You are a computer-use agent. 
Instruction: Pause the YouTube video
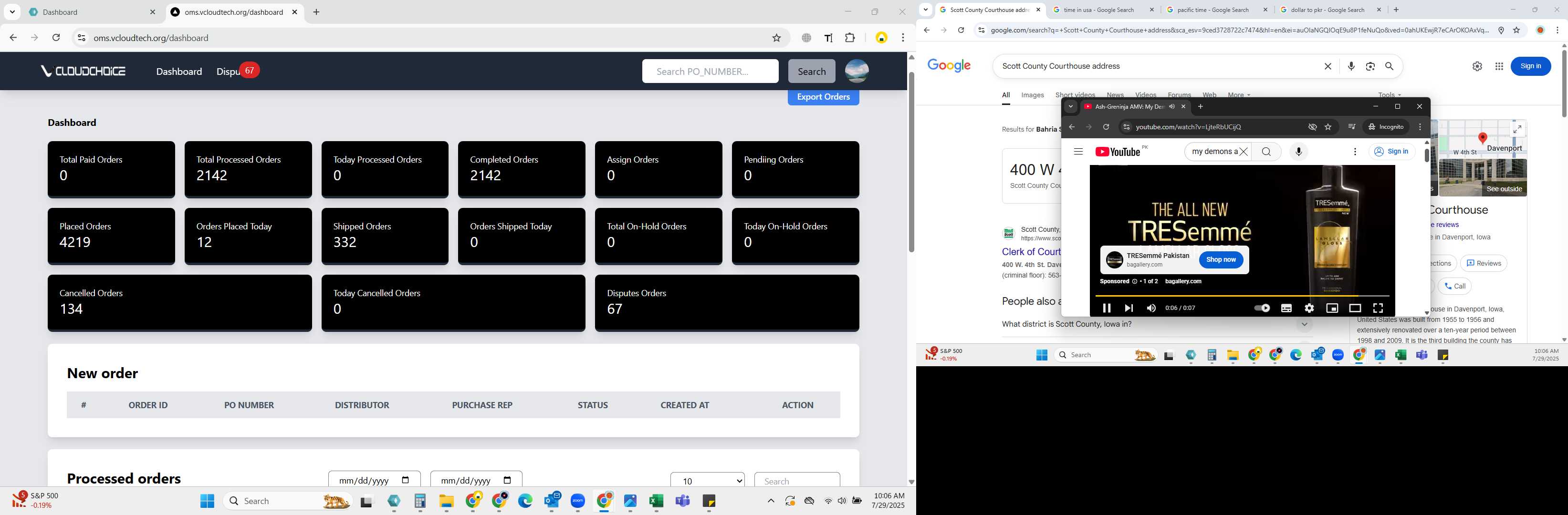1107,308
